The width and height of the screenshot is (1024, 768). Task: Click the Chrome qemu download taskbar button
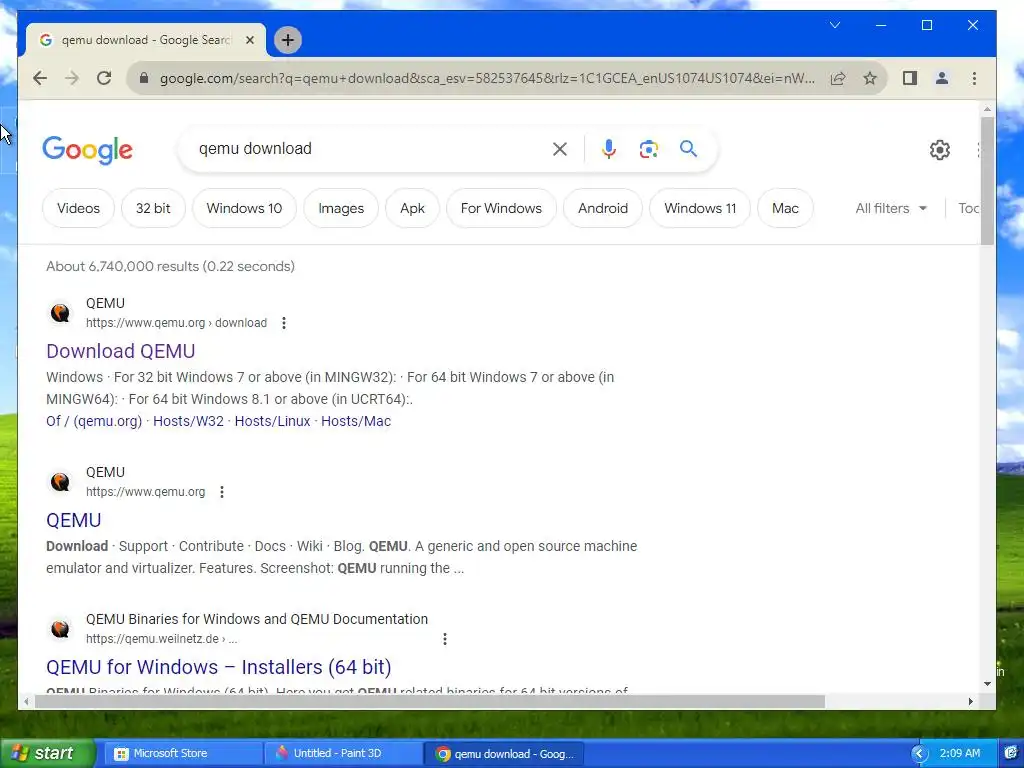[x=504, y=753]
